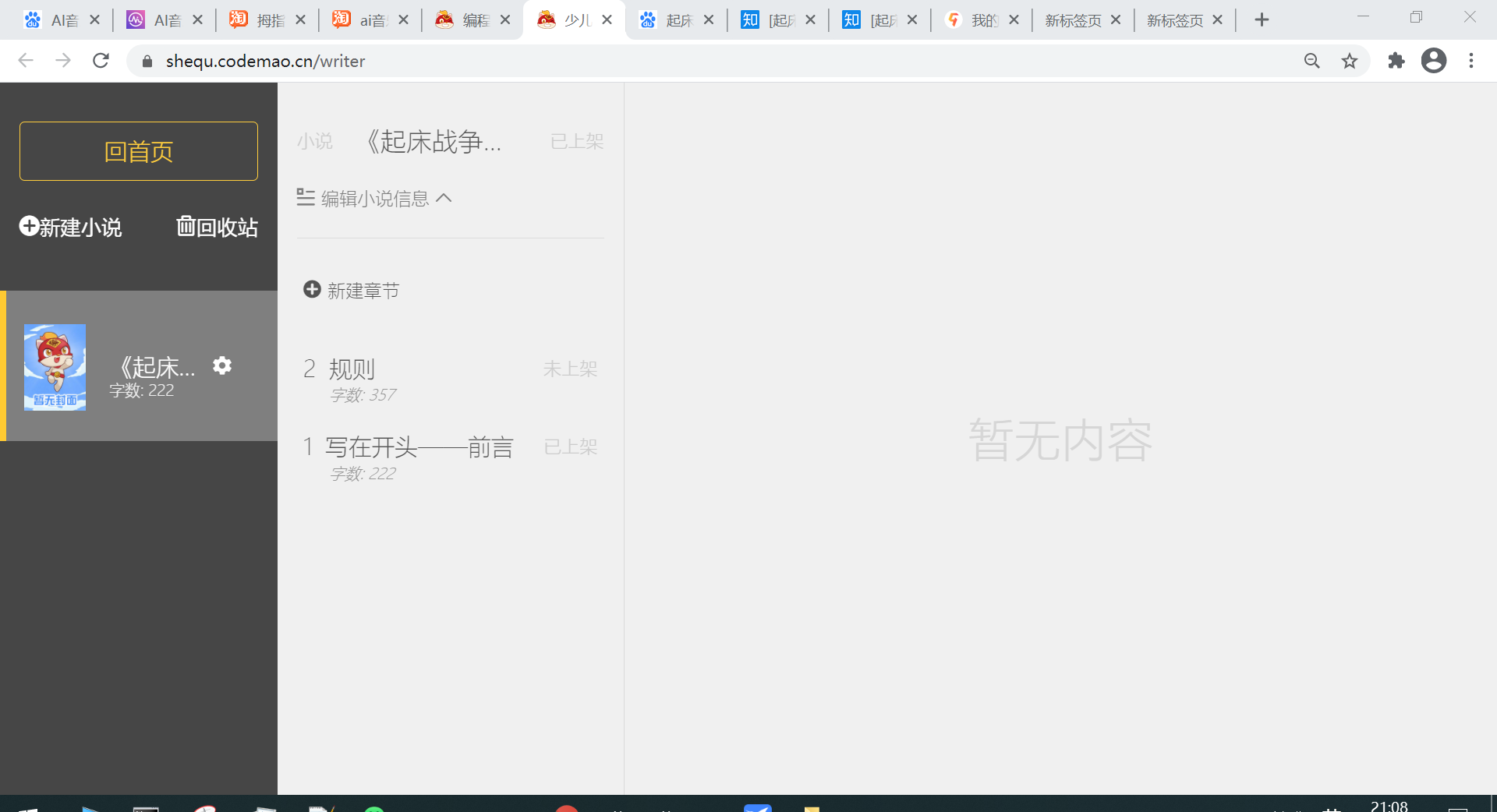Screen dimensions: 1497x812
Task: Open the Chrome three-dot menu
Action: (1471, 61)
